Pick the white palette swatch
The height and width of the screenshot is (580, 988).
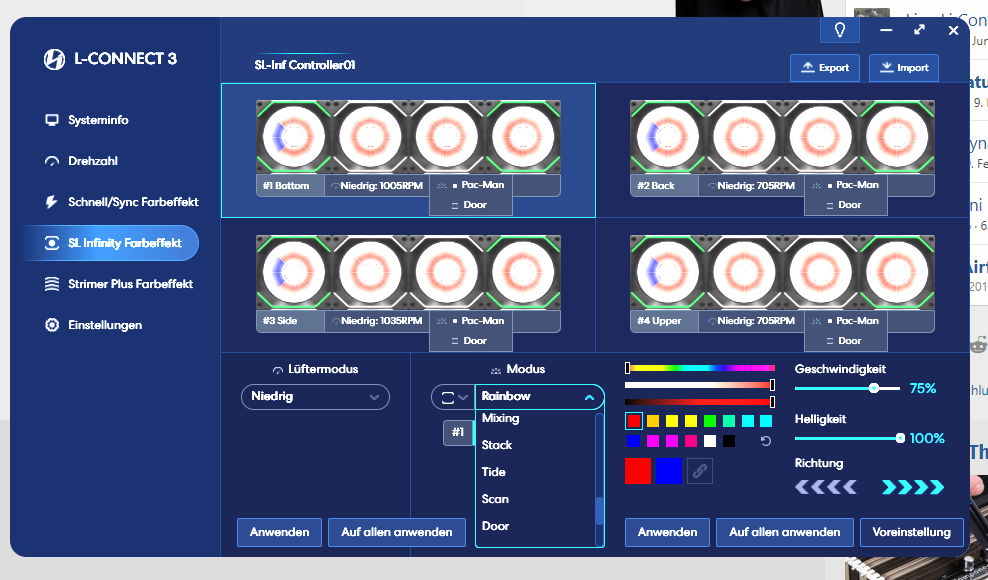tap(709, 441)
